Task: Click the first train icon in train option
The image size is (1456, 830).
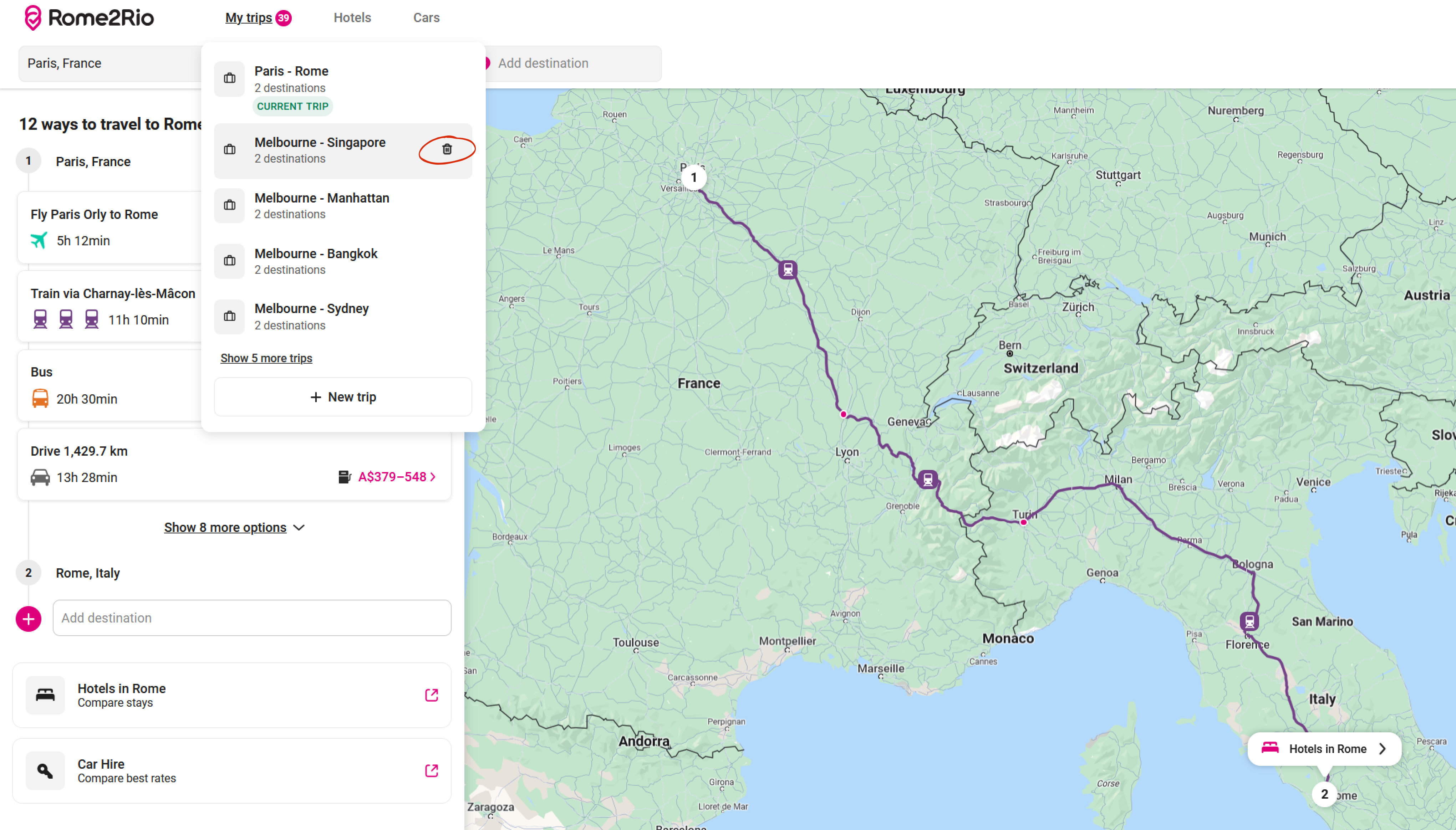Action: (x=41, y=319)
